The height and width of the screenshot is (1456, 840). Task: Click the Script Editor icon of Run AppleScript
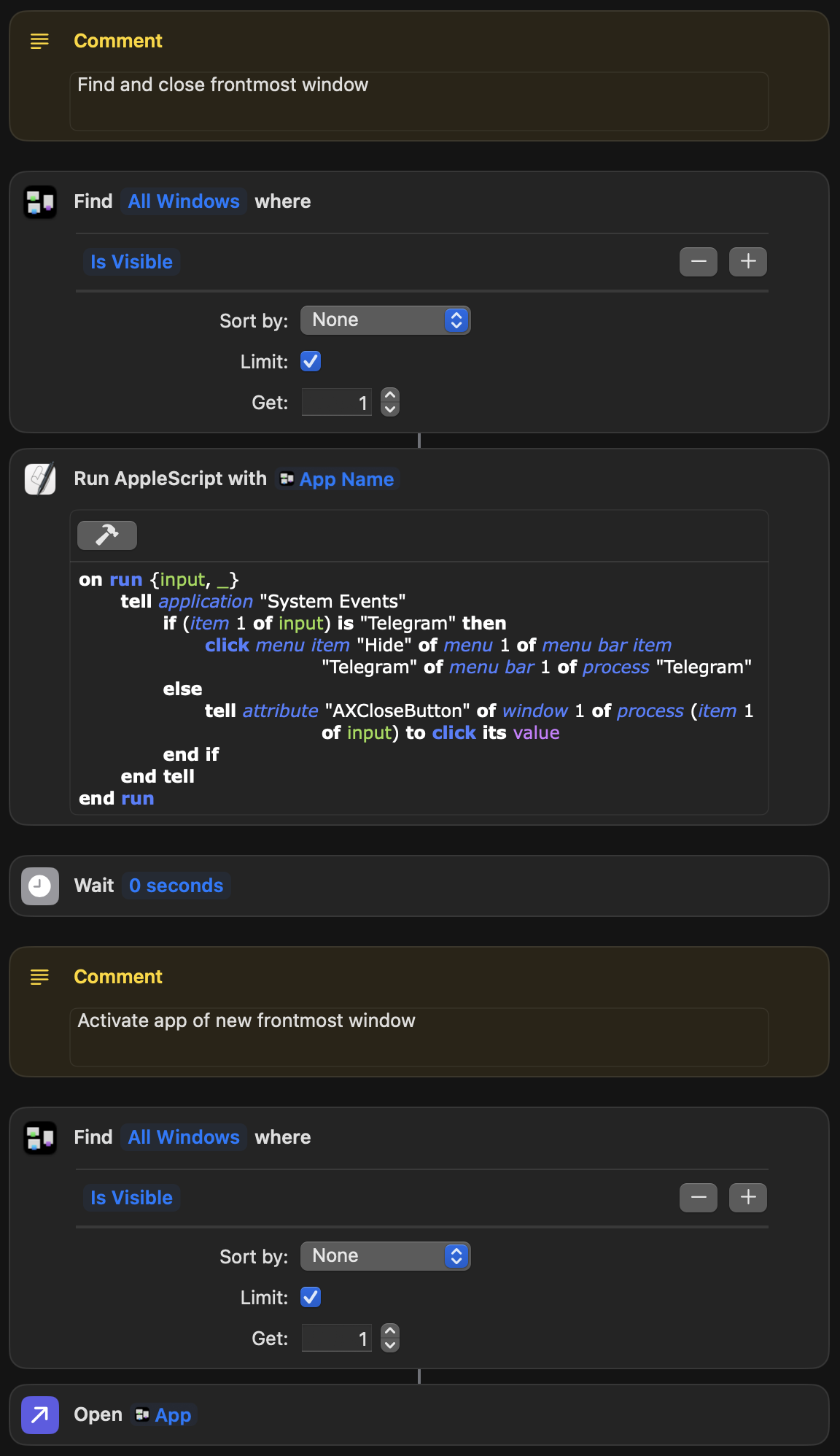pyautogui.click(x=40, y=479)
